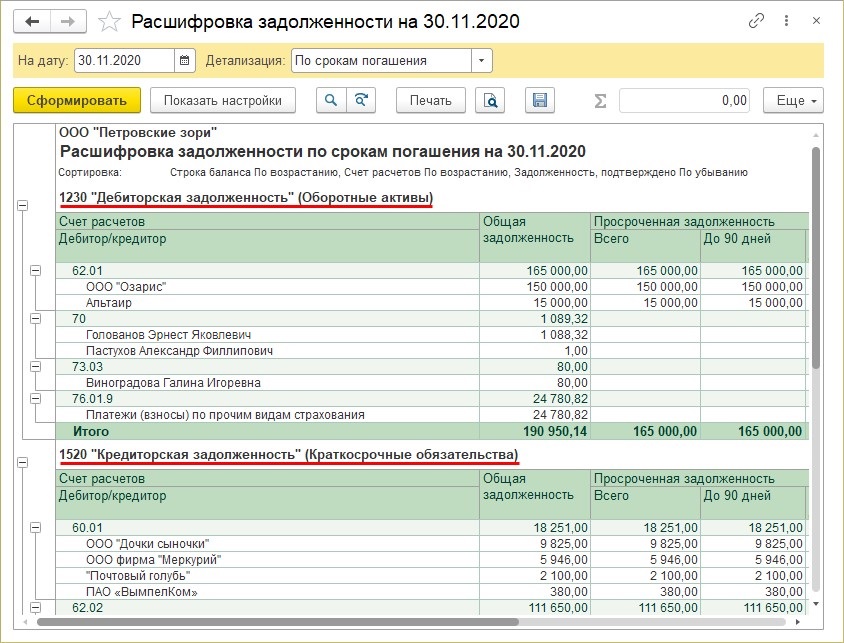Close the report window

pos(816,21)
